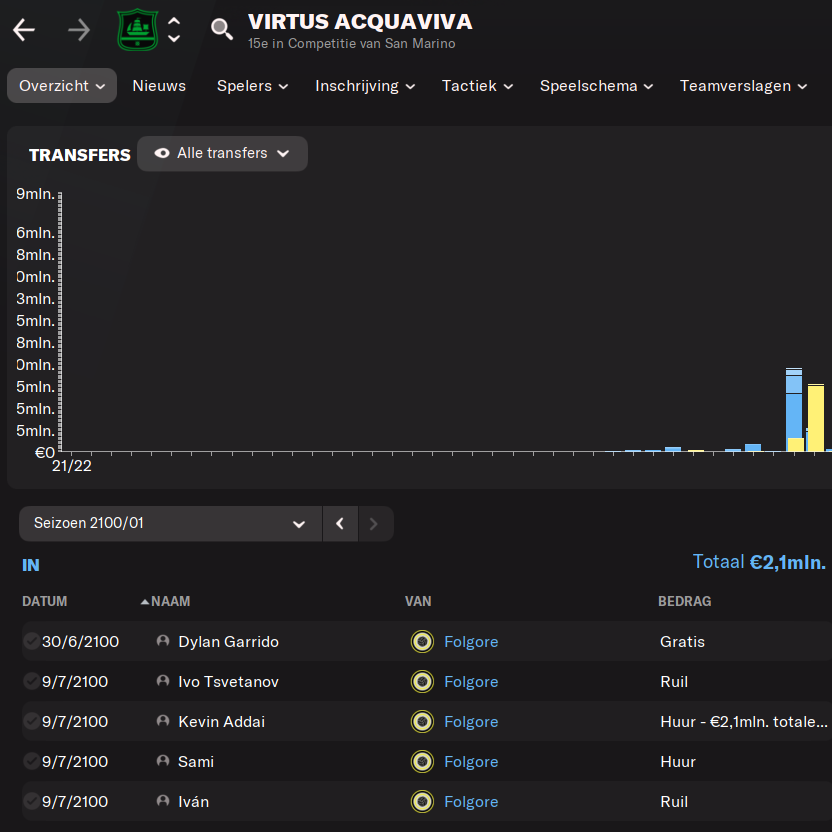This screenshot has width=832, height=832.
Task: Go to the previous season
Action: coord(340,524)
